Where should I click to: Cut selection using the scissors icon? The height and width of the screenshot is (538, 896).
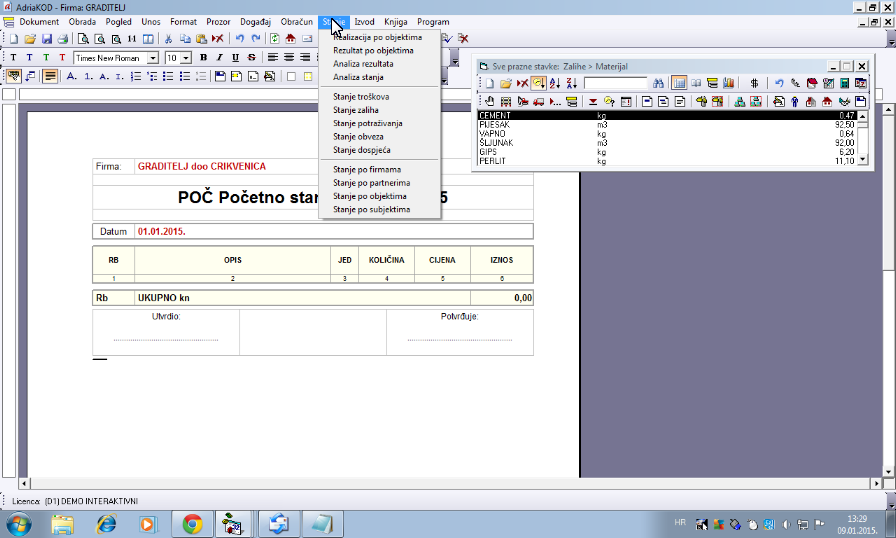[x=168, y=39]
